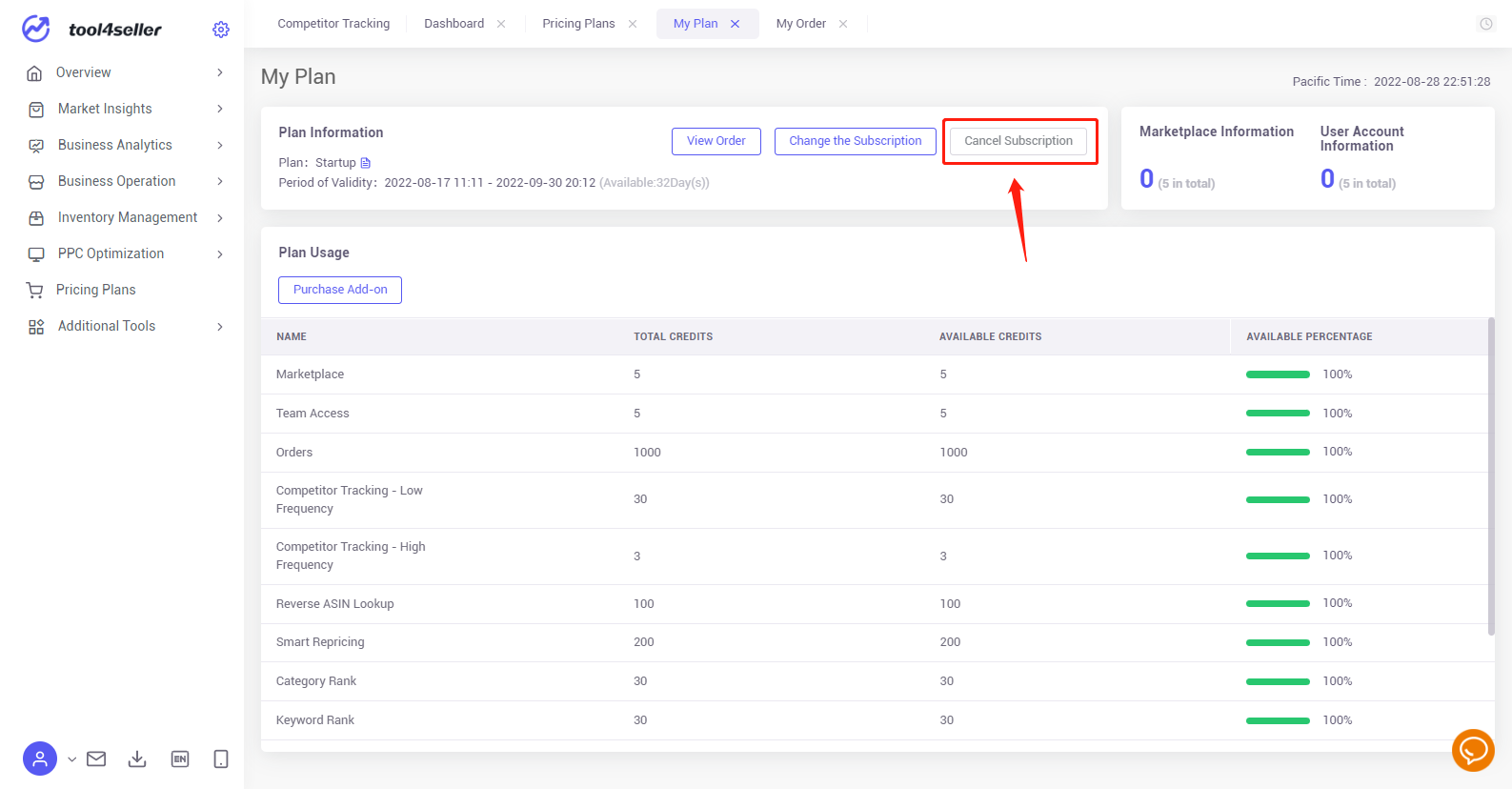
Task: Click the Cancel Subscription button
Action: [x=1018, y=141]
